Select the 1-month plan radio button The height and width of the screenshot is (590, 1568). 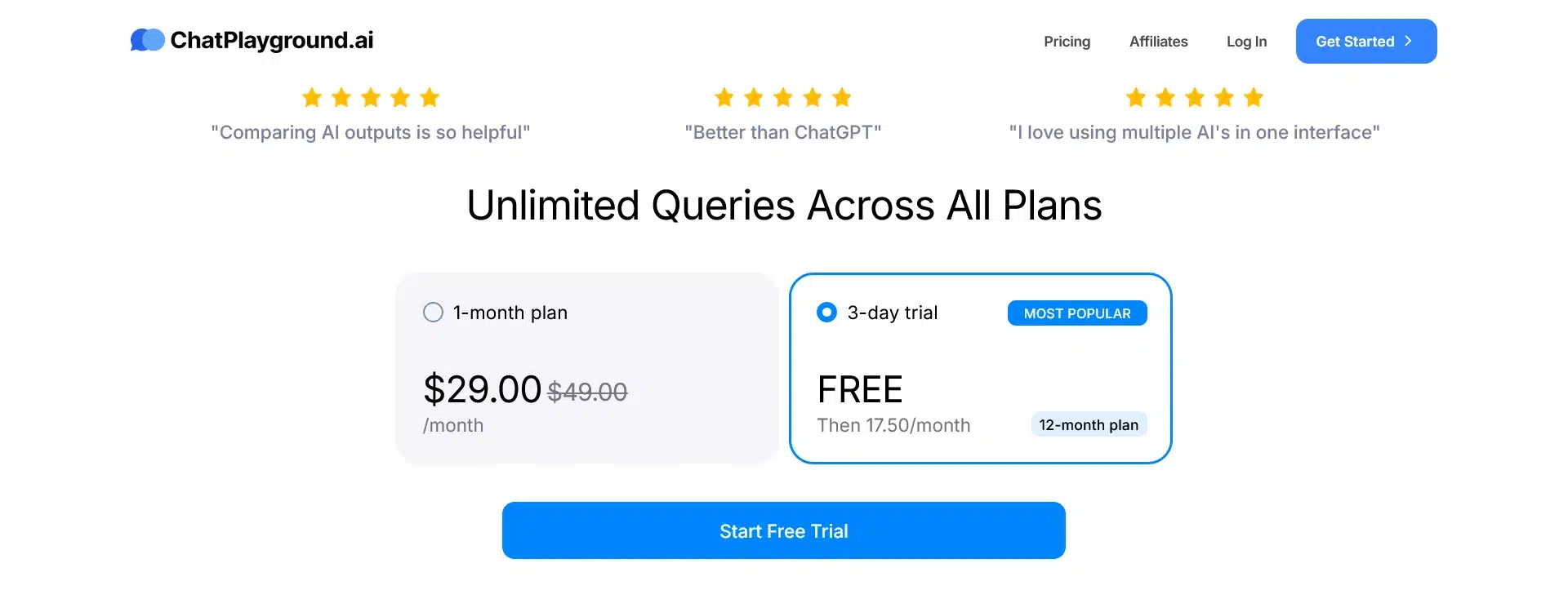tap(433, 312)
